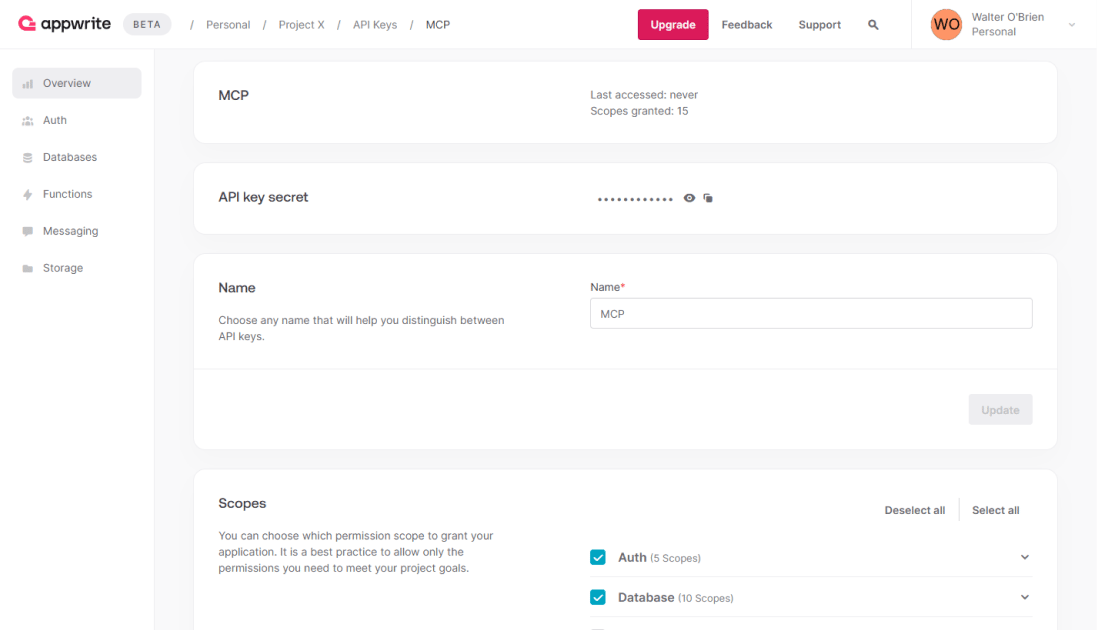The image size is (1097, 630).
Task: Navigate to API Keys breadcrumb
Action: point(375,24)
